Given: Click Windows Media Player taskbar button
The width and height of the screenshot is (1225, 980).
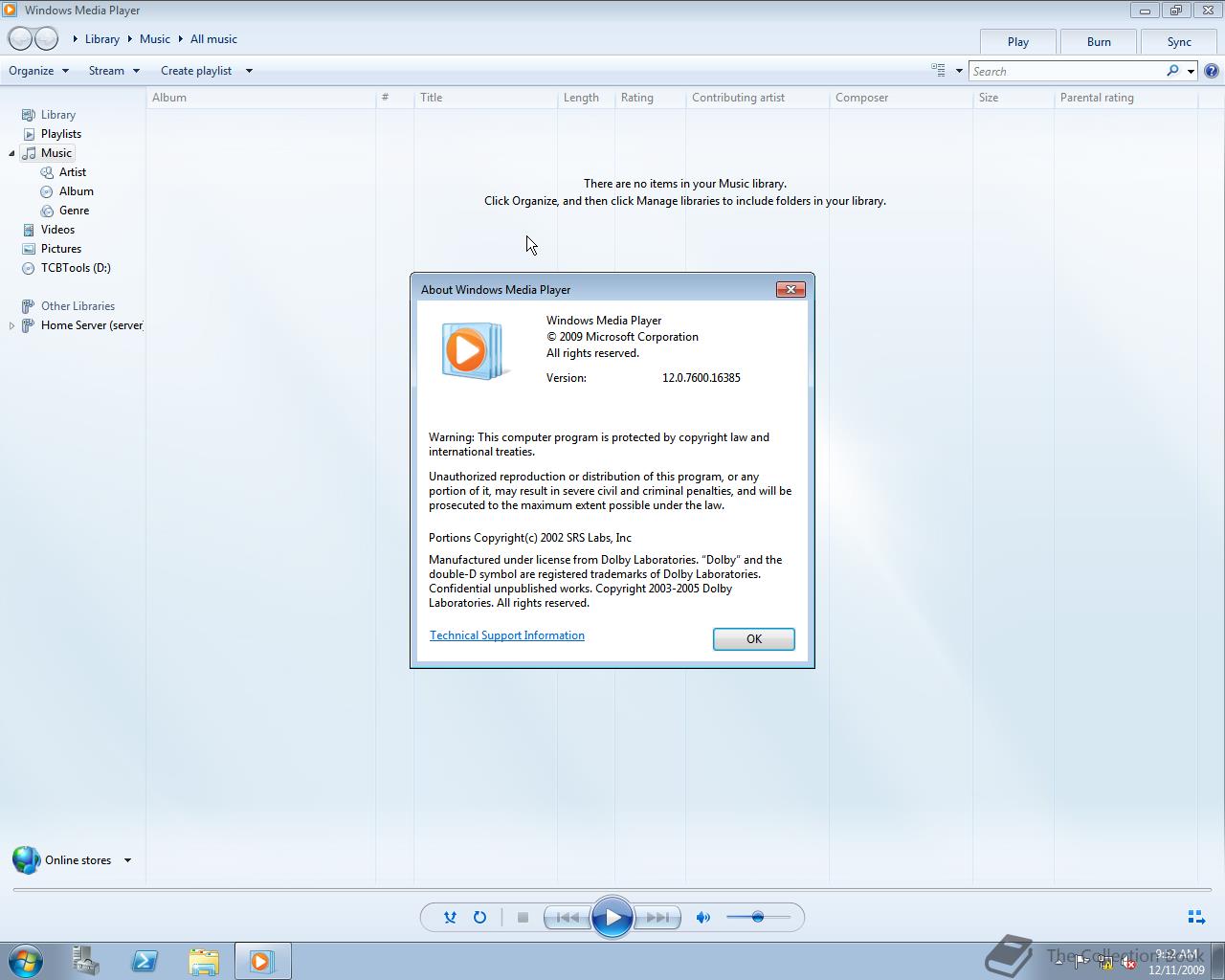Looking at the screenshot, I should click(262, 961).
